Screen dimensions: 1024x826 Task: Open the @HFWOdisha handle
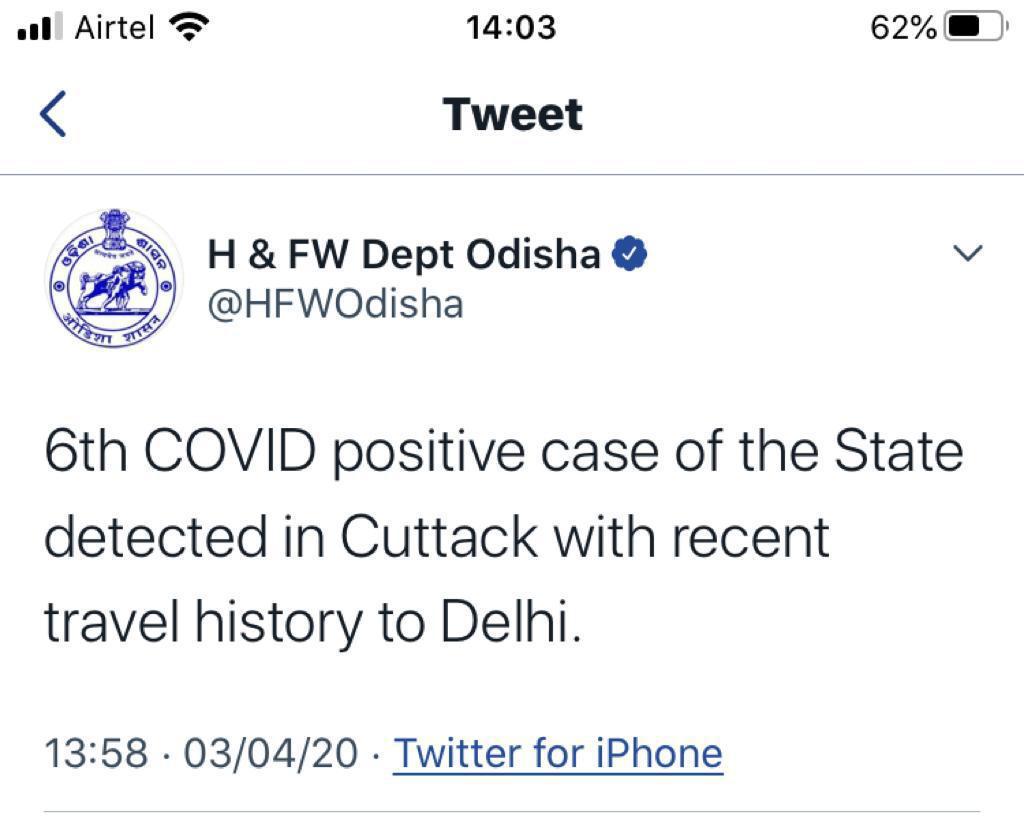336,304
